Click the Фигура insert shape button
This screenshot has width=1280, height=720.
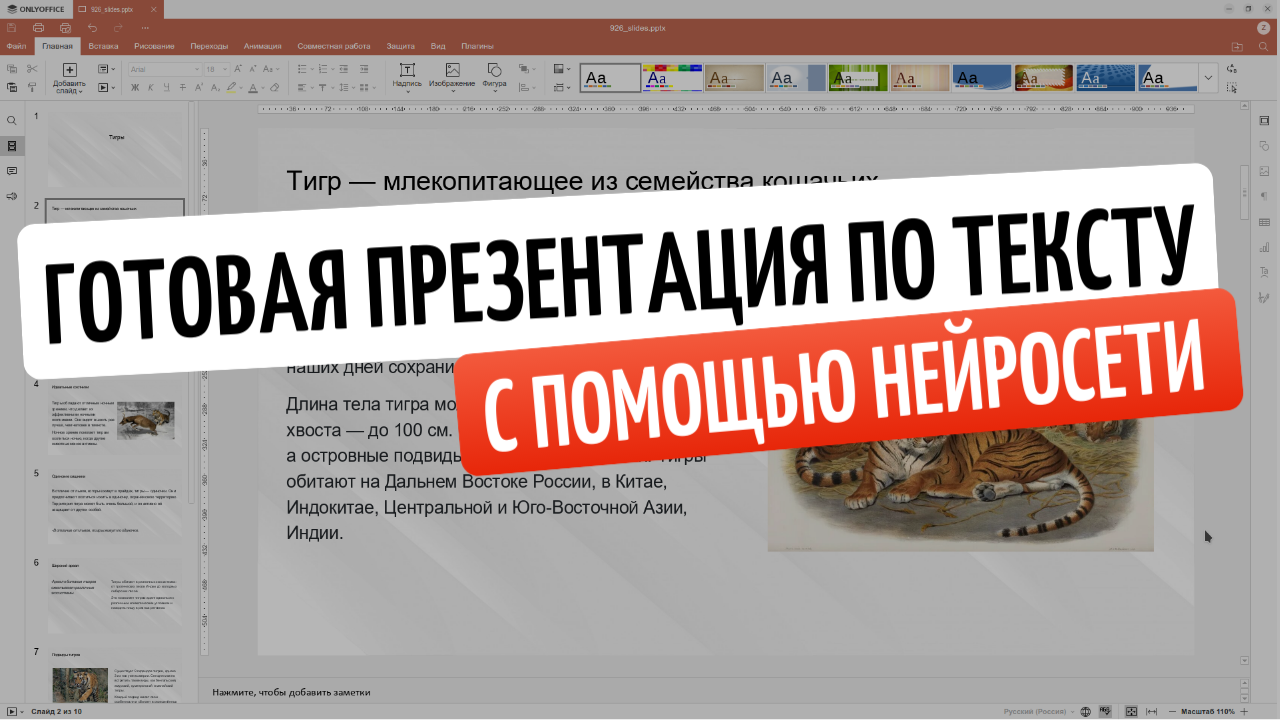point(494,76)
